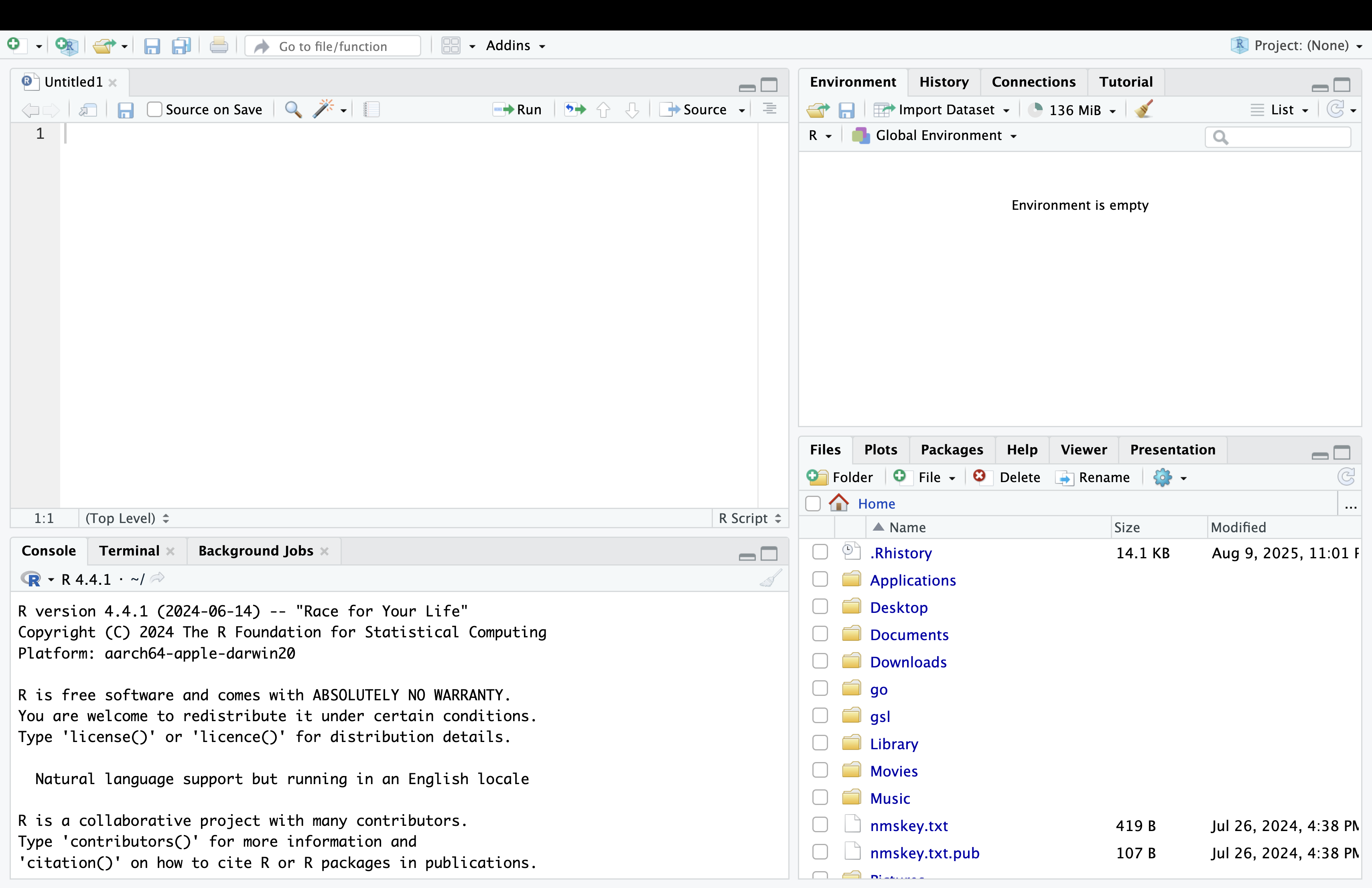
Task: Click the New File plus icon
Action: (x=14, y=45)
